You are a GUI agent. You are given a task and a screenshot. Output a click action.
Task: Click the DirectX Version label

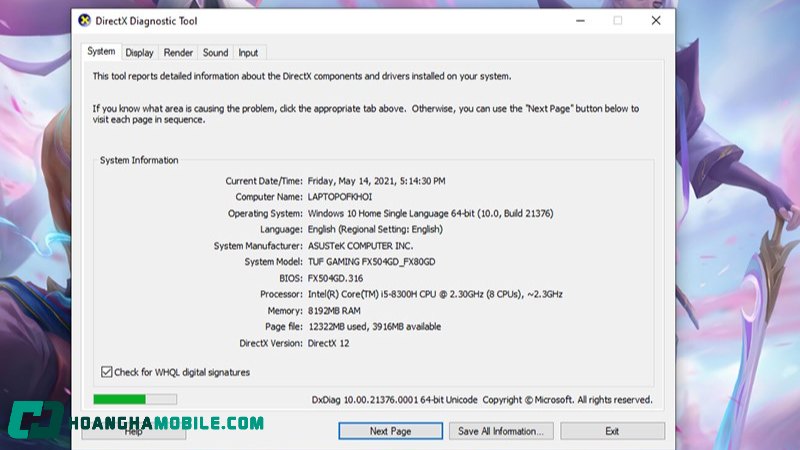pos(271,343)
